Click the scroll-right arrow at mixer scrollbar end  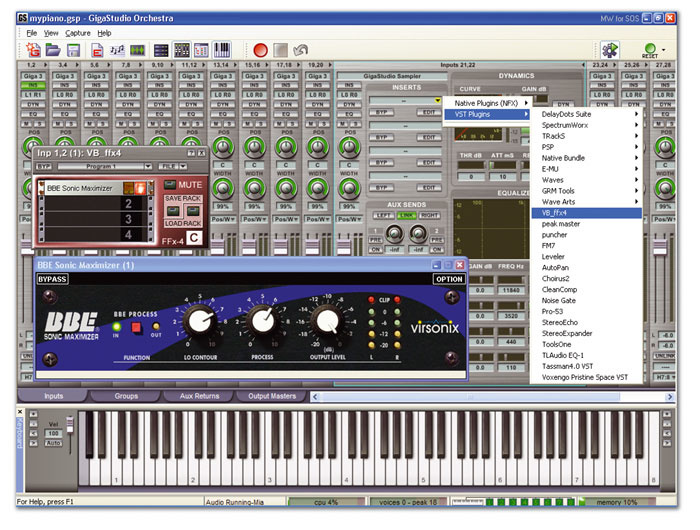click(x=669, y=396)
